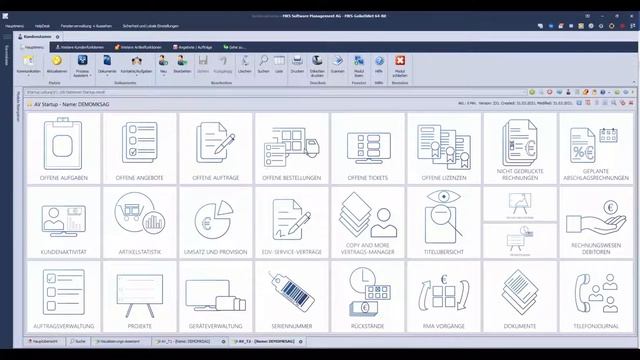Select the Suche bottom tab
Viewport: 640px width, 360px height.
click(78, 341)
